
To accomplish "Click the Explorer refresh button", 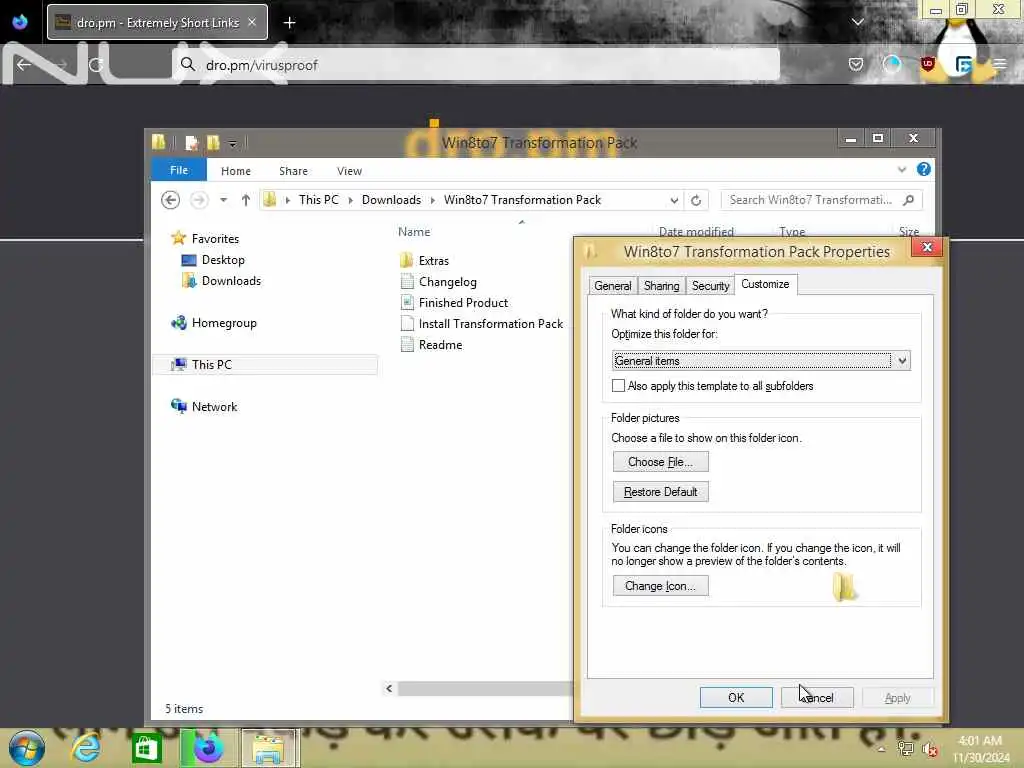I will pyautogui.click(x=696, y=200).
